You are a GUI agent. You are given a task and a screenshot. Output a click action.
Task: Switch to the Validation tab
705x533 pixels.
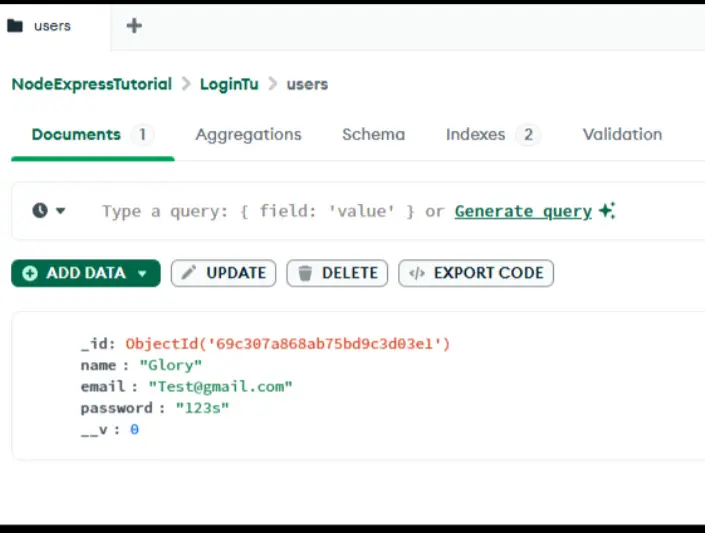(x=622, y=134)
